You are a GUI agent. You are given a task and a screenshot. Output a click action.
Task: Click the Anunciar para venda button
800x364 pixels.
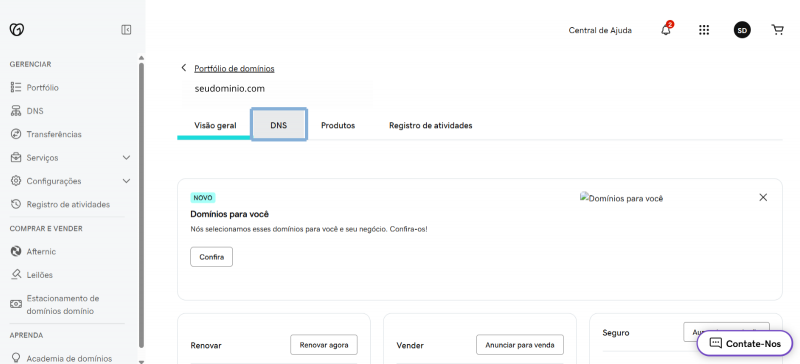point(519,345)
